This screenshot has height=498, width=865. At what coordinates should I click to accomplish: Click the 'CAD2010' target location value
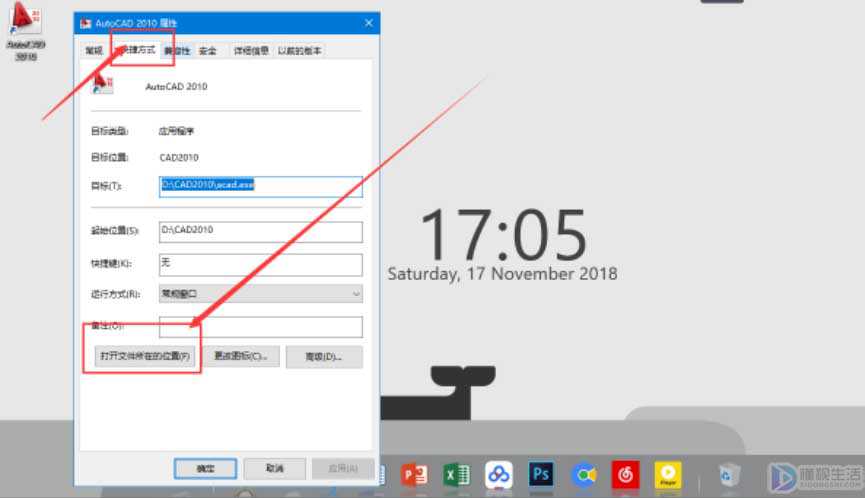point(179,158)
